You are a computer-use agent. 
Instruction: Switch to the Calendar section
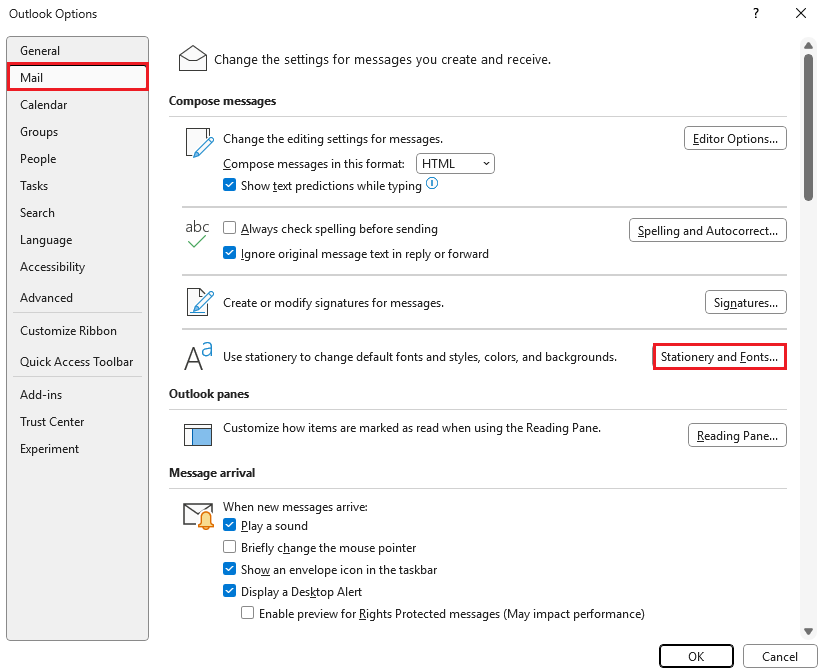pos(44,104)
